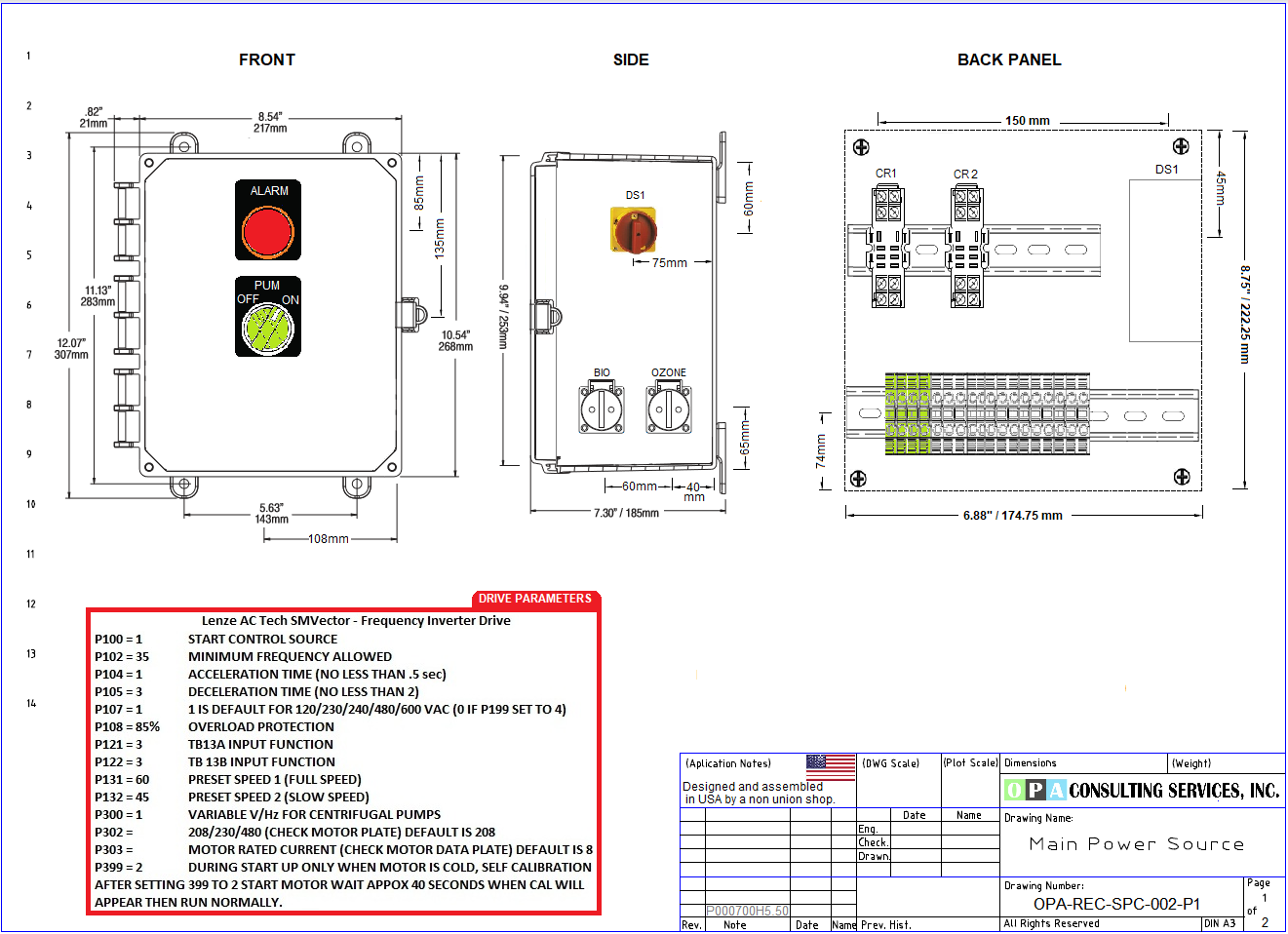Click the DS1 outline box on back panel
1288x934 pixels.
(x=1164, y=260)
